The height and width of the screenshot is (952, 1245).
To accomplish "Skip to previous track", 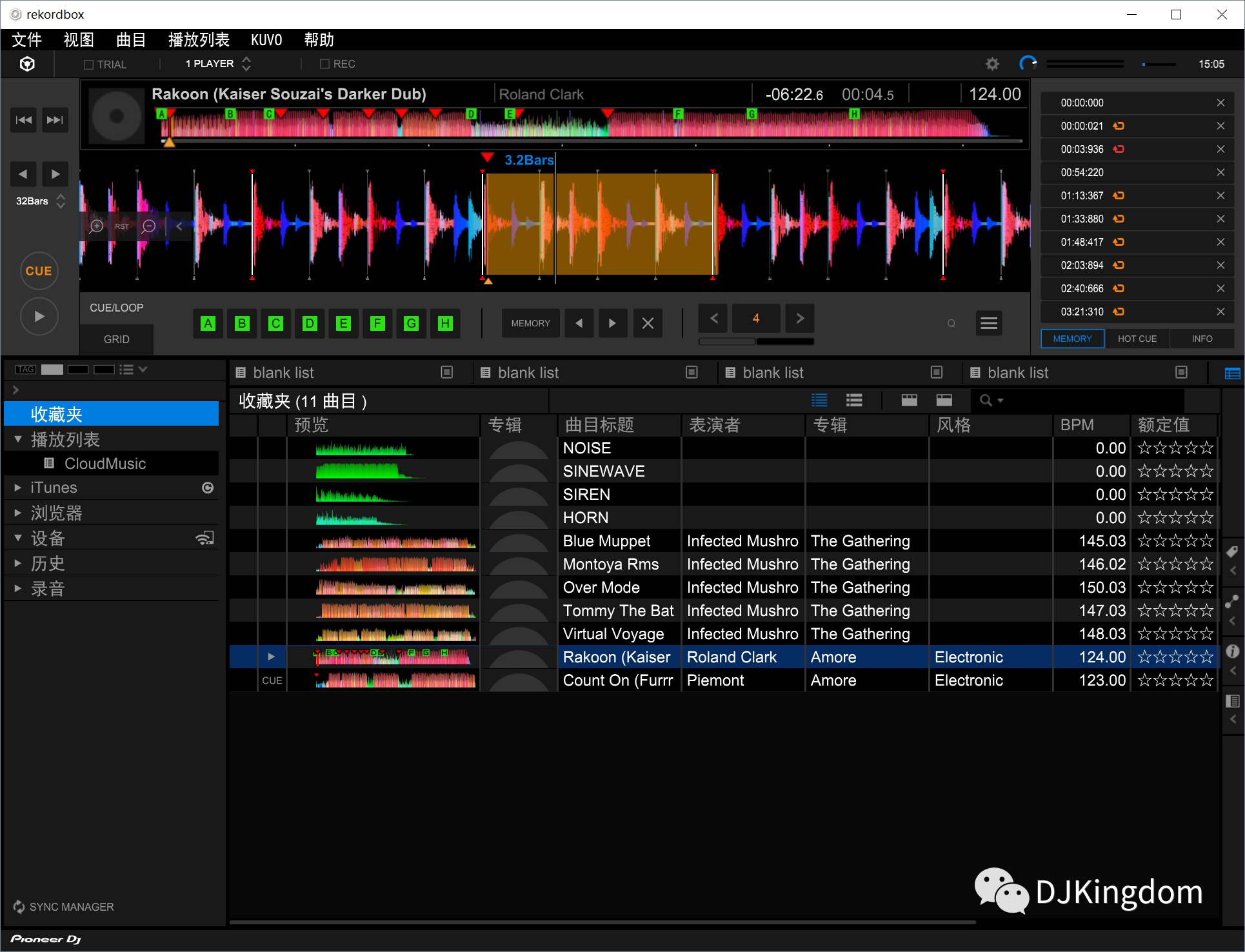I will click(x=24, y=120).
